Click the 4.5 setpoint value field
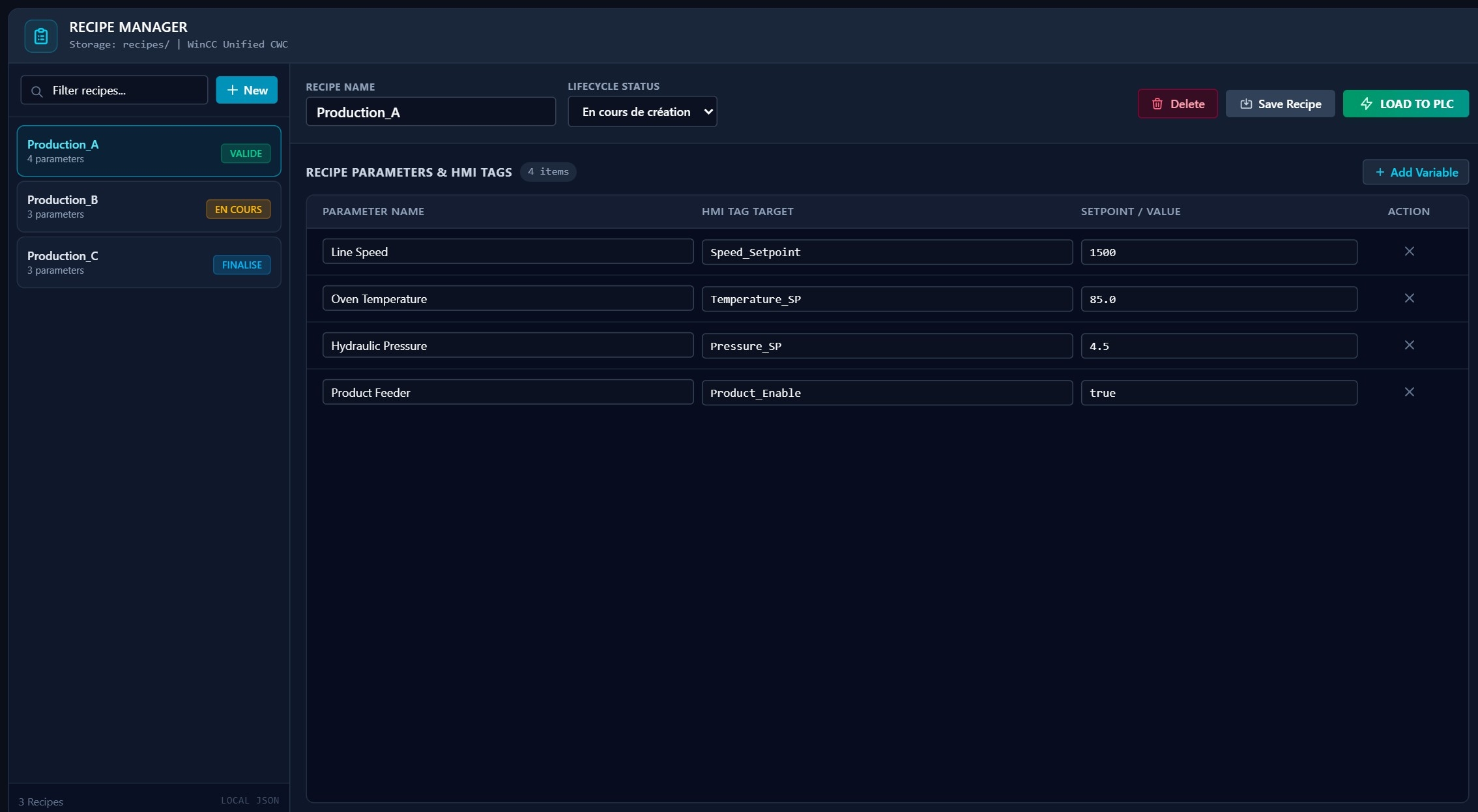Screen dimensions: 1478x812 (x=1219, y=346)
